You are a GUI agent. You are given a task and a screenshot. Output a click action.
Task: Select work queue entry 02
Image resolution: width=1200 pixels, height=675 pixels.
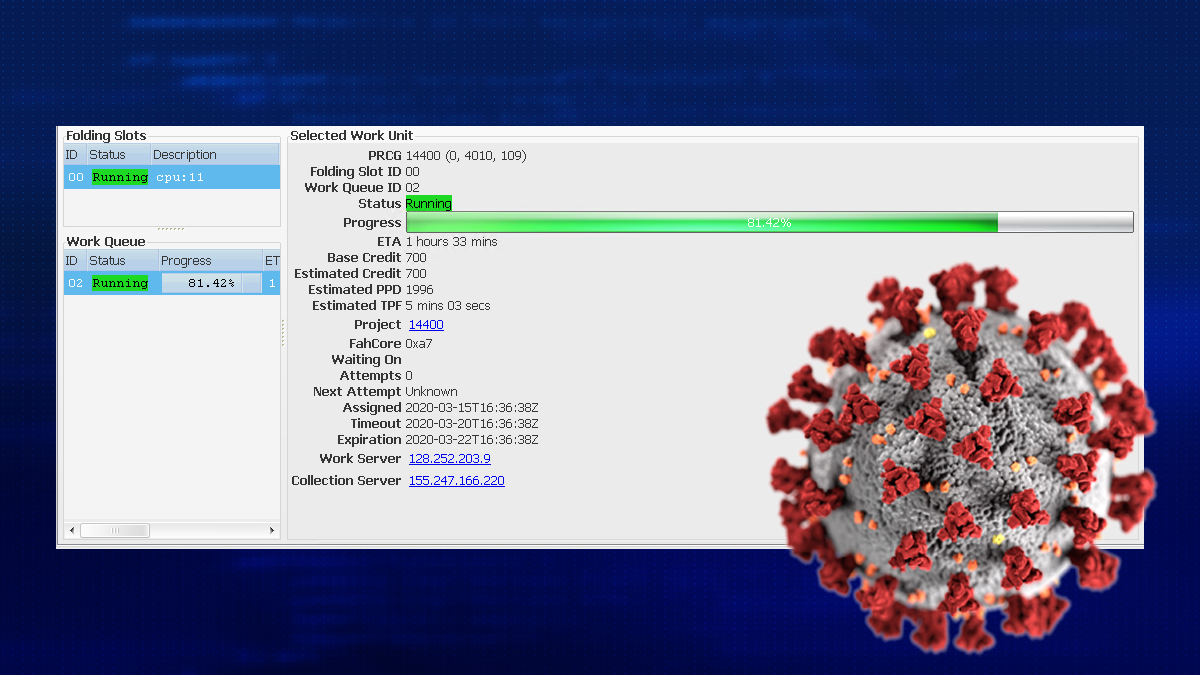74,283
